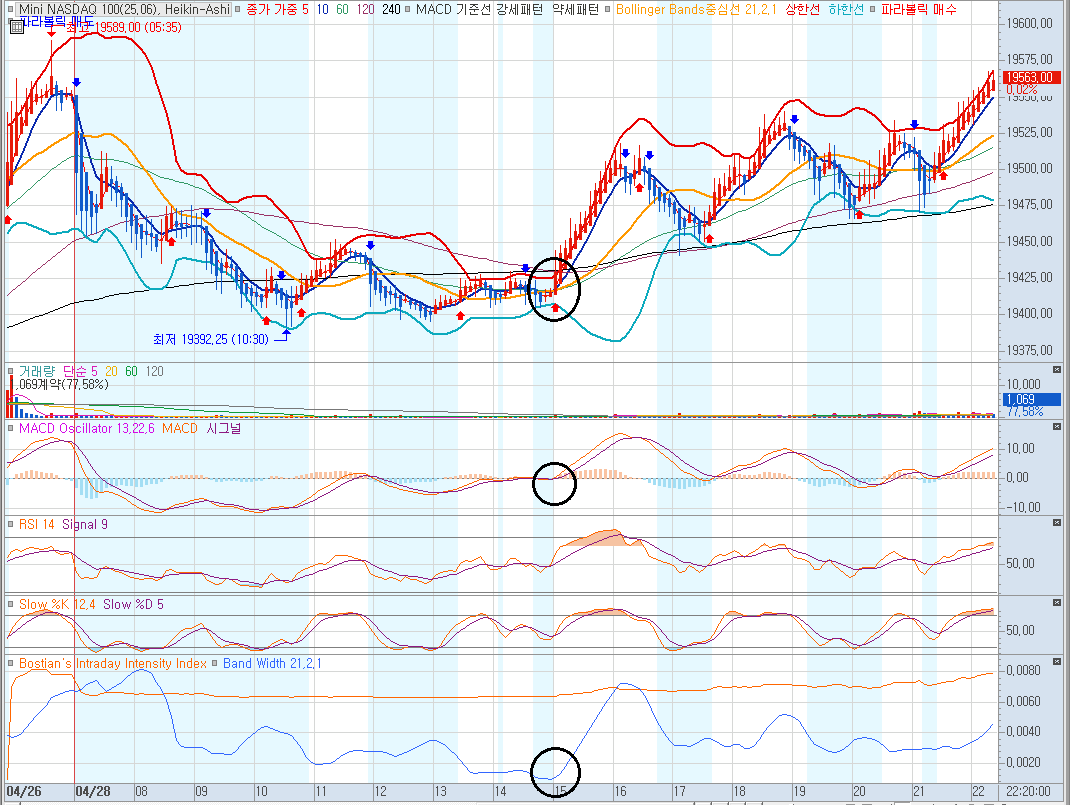The image size is (1070, 805).
Task: Toggle the square marker before Band Width 21,2,1
Action: tap(214, 663)
